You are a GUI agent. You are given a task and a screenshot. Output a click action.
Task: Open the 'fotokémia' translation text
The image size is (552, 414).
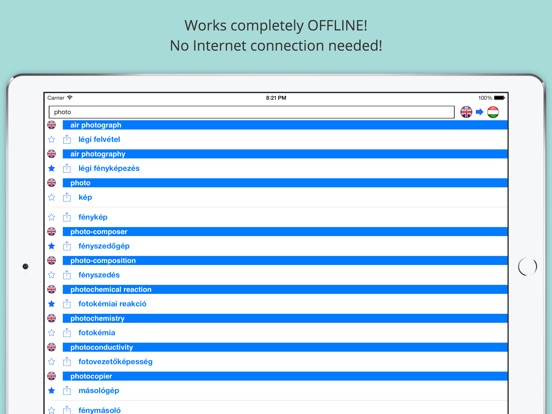coord(97,333)
